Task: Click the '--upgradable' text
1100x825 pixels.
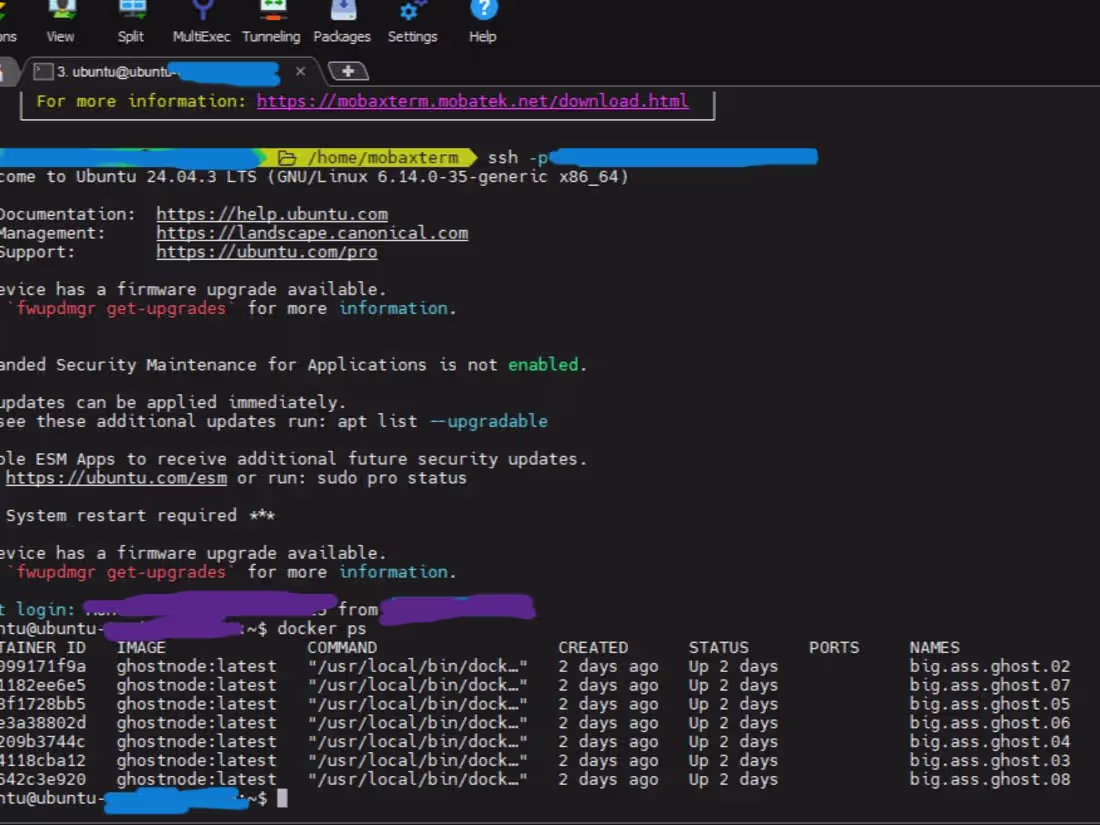Action: tap(488, 422)
